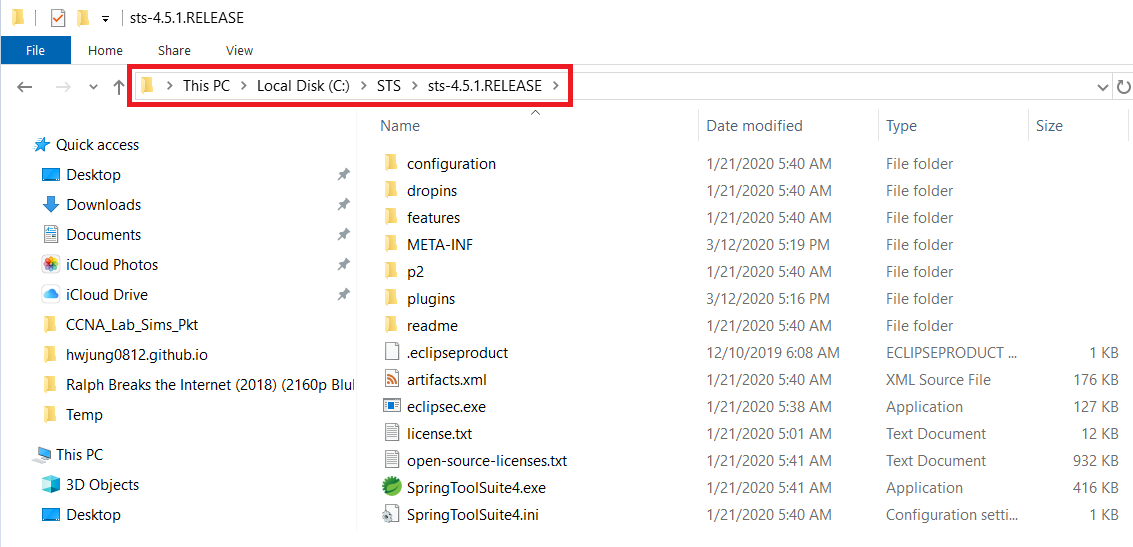This screenshot has height=547, width=1133.
Task: Unpin iCloud Drive from Quick access
Action: click(344, 294)
